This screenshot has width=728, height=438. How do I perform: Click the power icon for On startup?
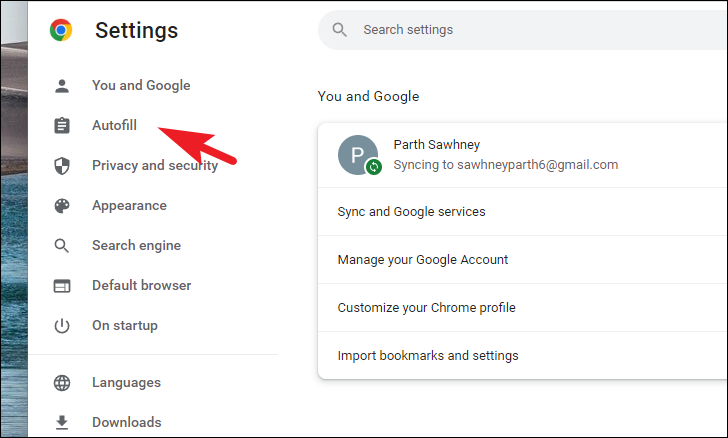tap(62, 326)
